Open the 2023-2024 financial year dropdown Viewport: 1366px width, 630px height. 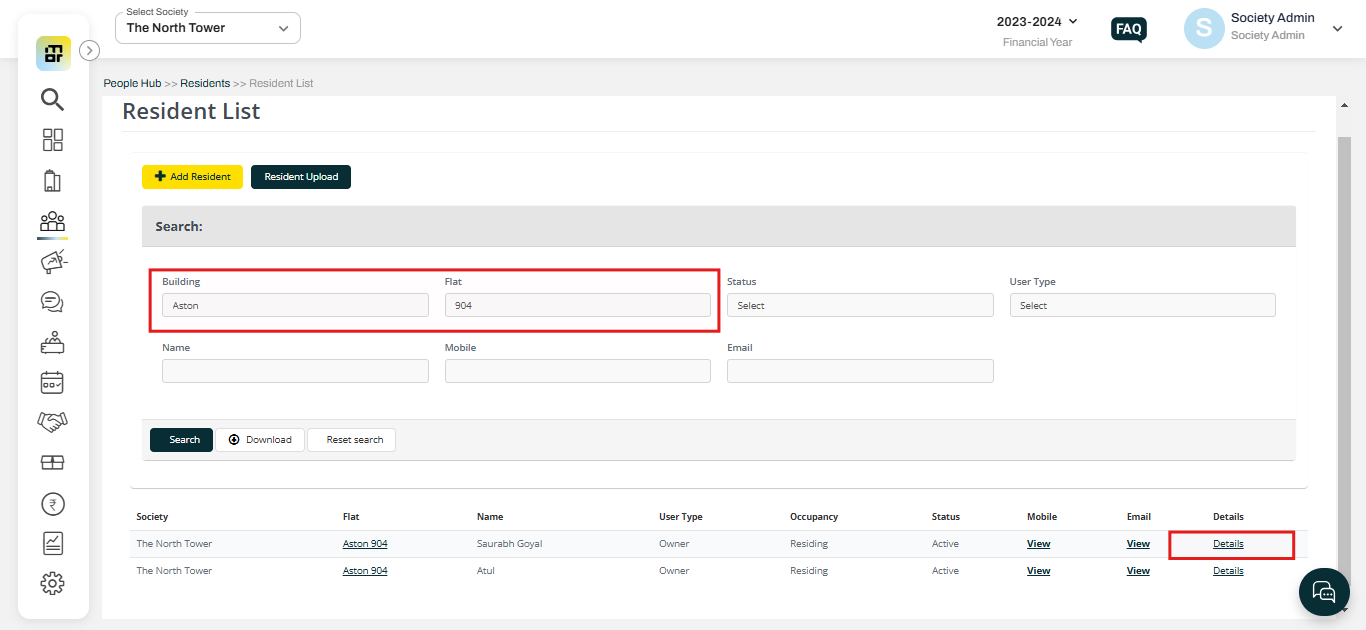coord(1038,21)
